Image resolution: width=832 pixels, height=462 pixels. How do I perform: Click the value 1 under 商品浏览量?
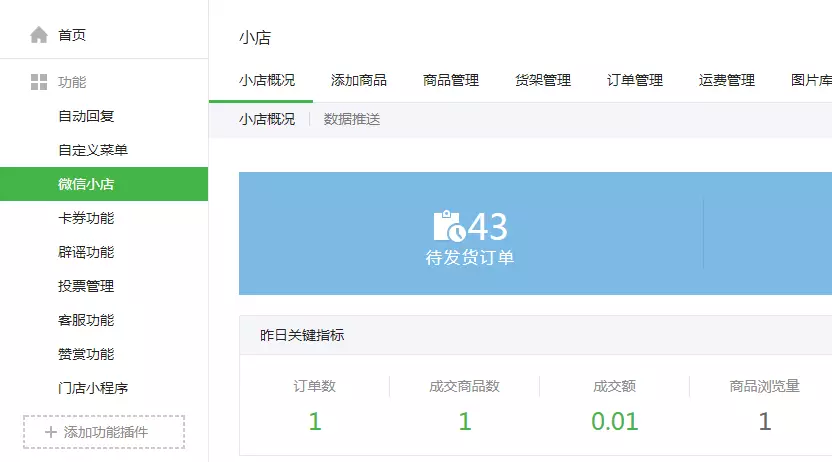765,422
